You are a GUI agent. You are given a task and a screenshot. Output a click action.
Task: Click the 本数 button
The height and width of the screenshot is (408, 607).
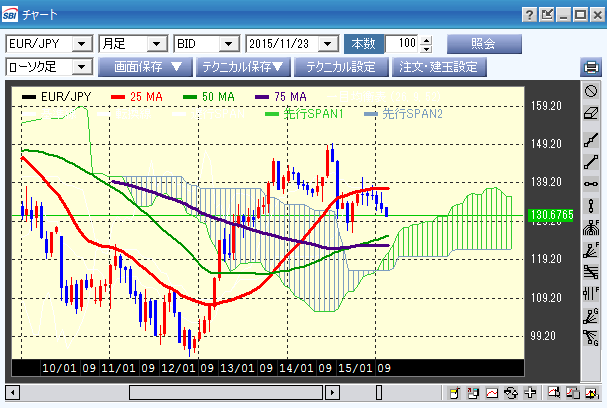(x=364, y=44)
